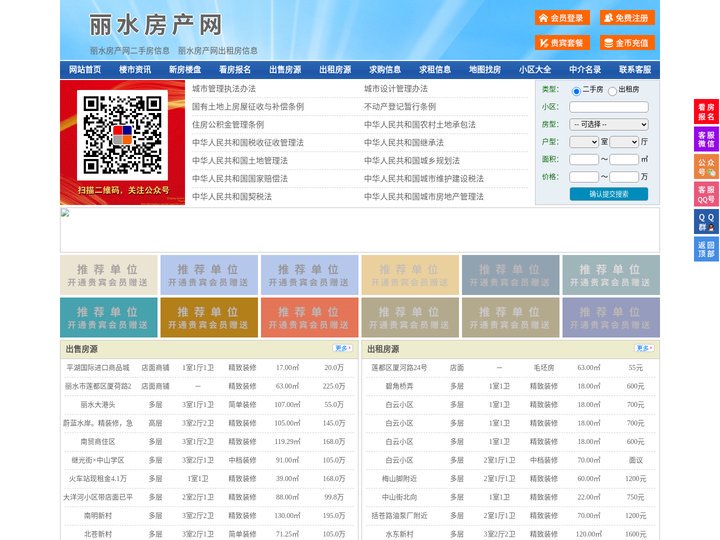Open the 中华人民共和国契税法 link
The image size is (720, 540).
pyautogui.click(x=232, y=197)
